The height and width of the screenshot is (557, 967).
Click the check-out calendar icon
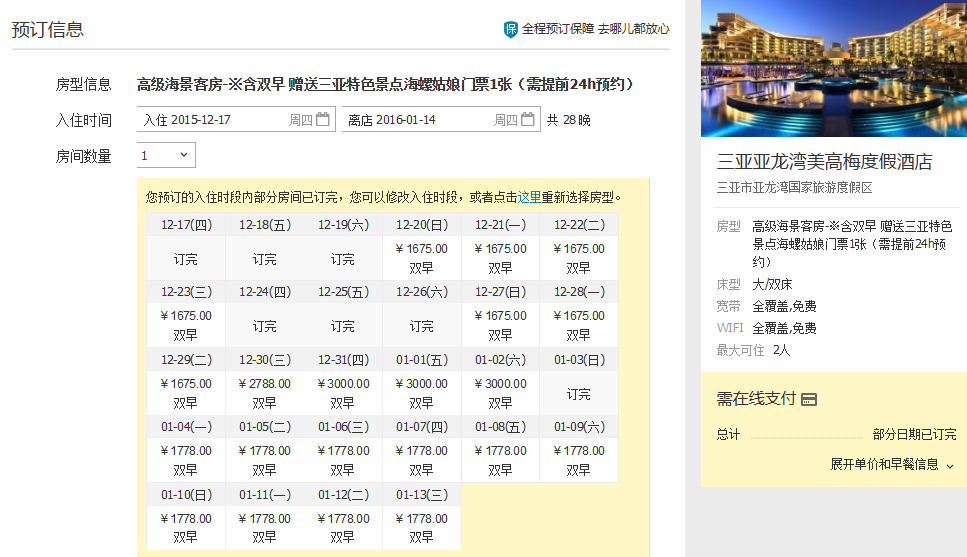528,120
